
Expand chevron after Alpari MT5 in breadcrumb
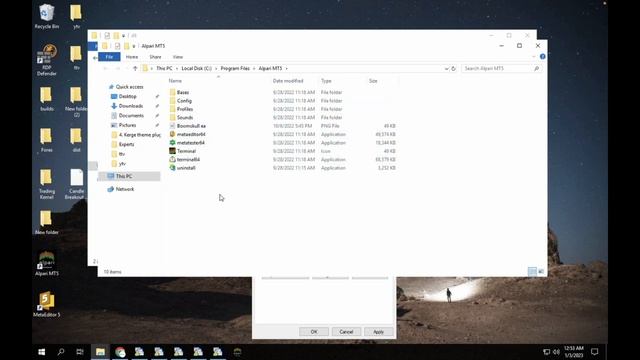coord(287,69)
